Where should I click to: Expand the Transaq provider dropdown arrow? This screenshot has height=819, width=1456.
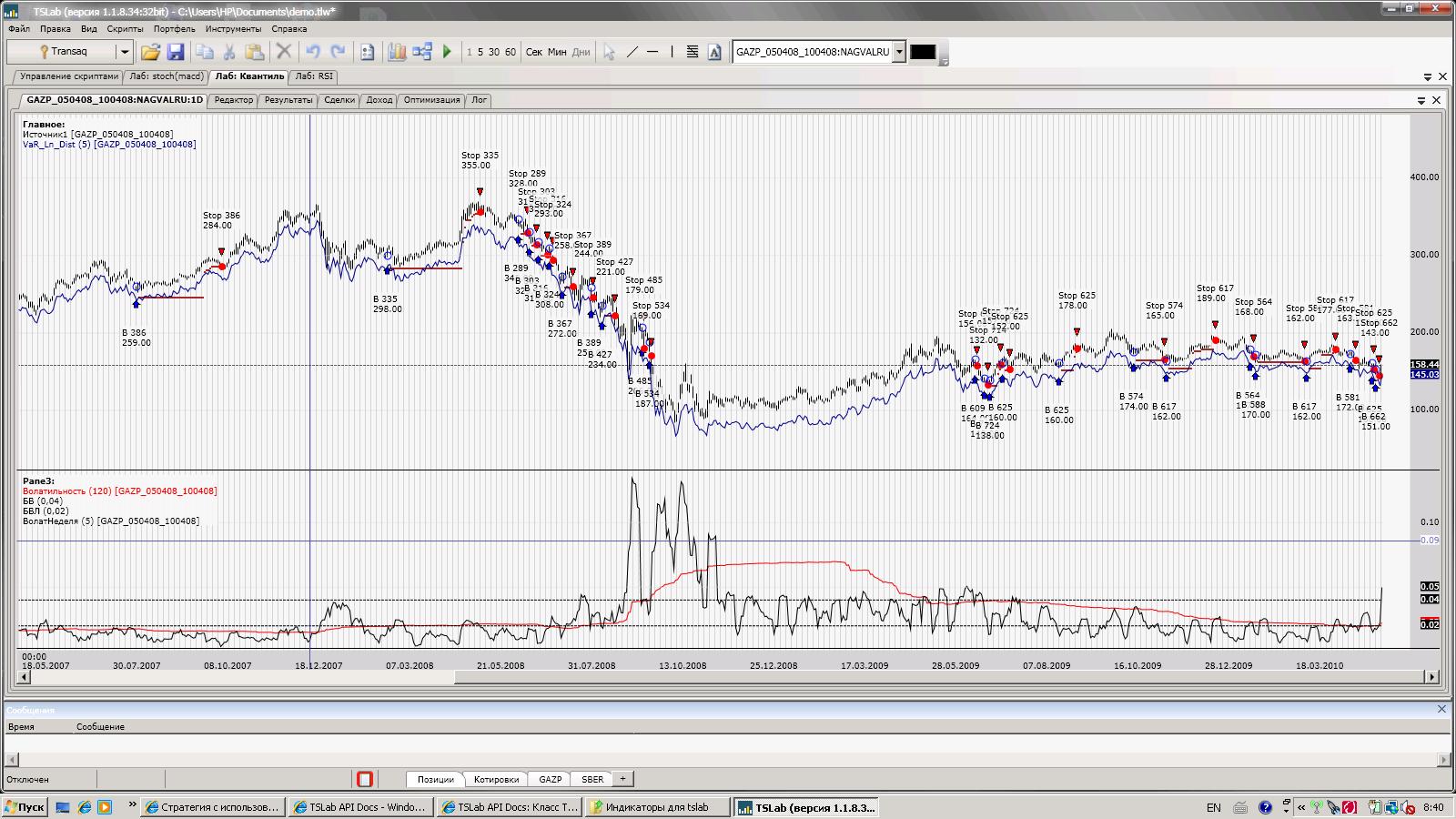[x=125, y=52]
